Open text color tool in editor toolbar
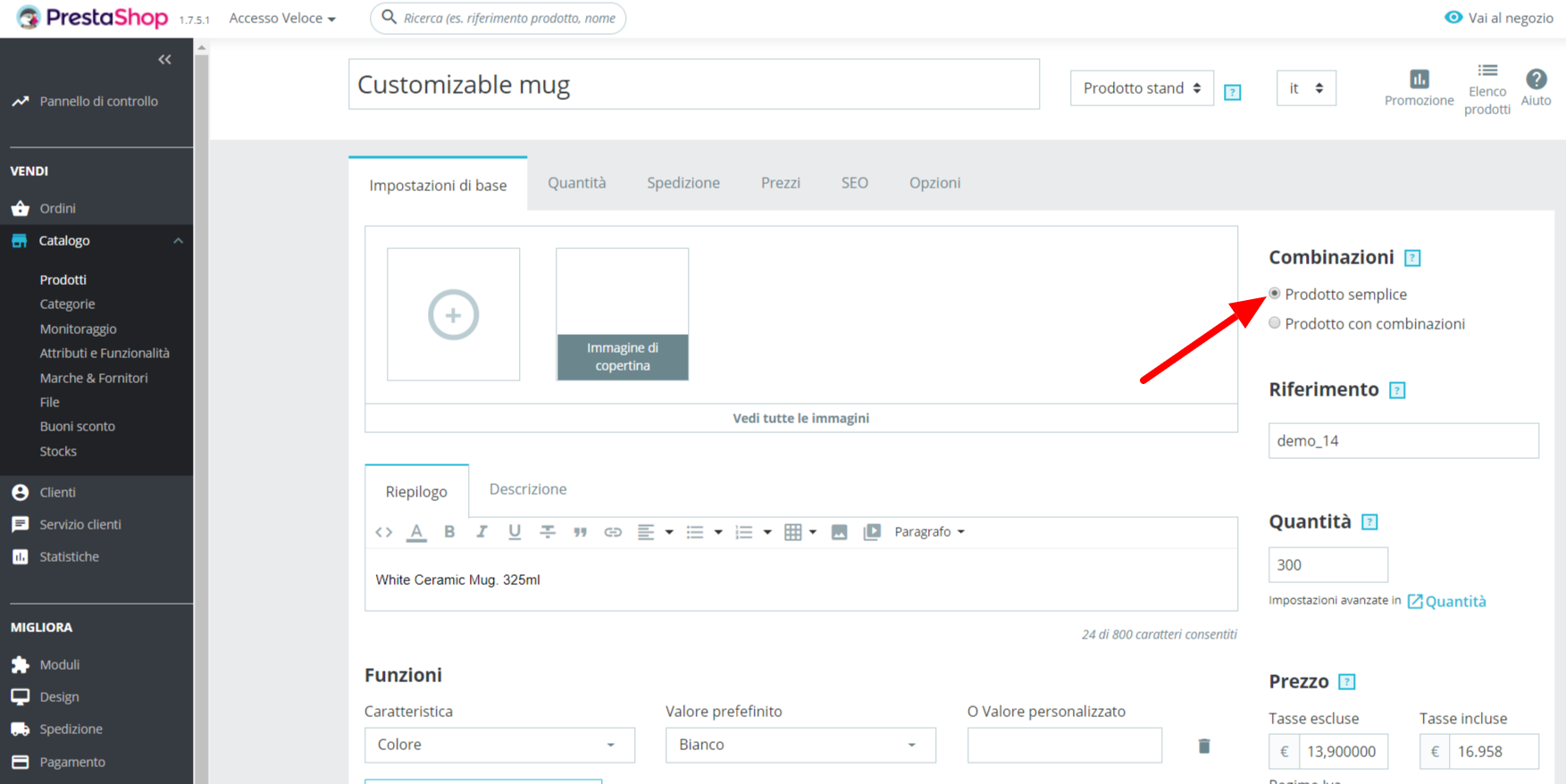 (x=416, y=532)
